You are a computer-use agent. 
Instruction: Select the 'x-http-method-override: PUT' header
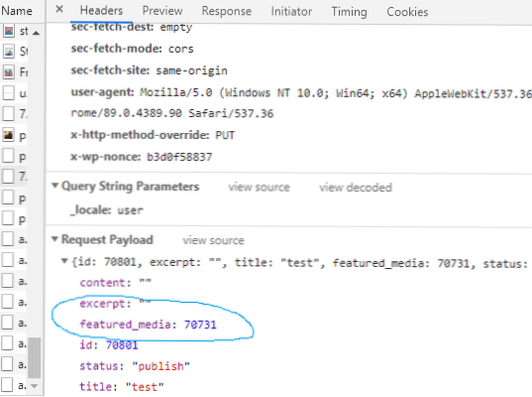tap(153, 135)
